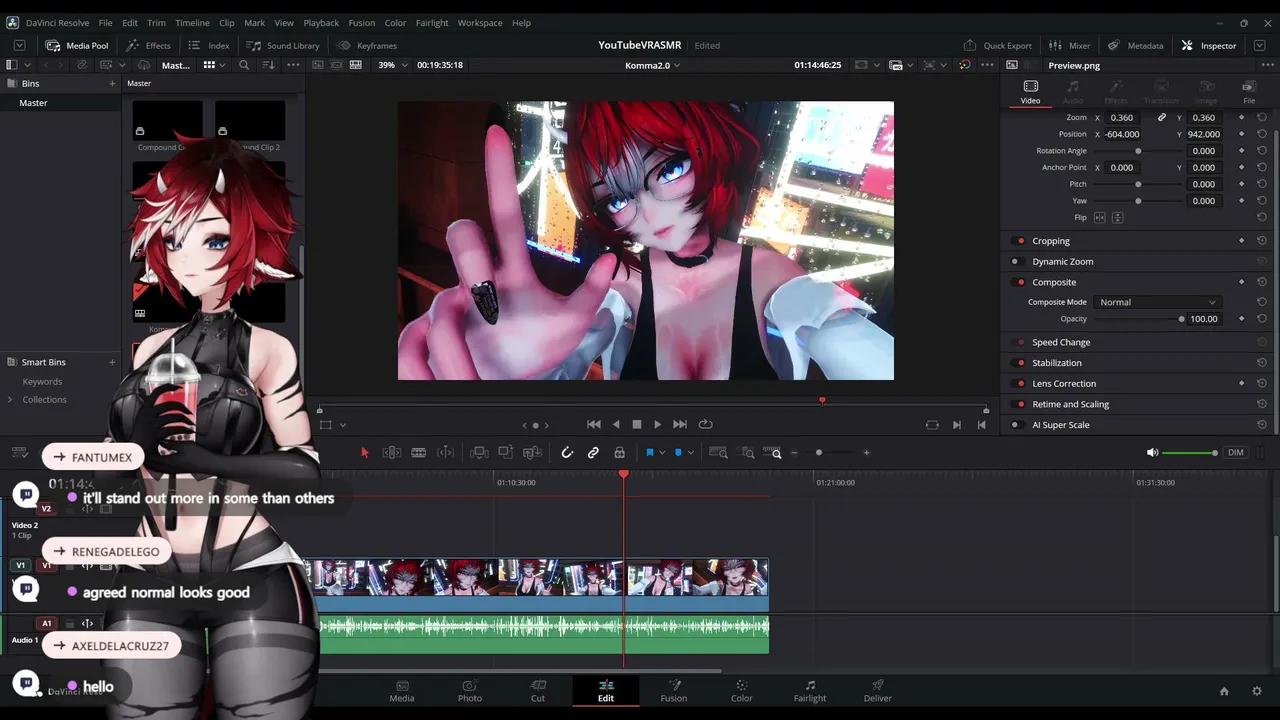Select the arrow Selection Mode tool
This screenshot has width=1280, height=720.
tap(364, 453)
